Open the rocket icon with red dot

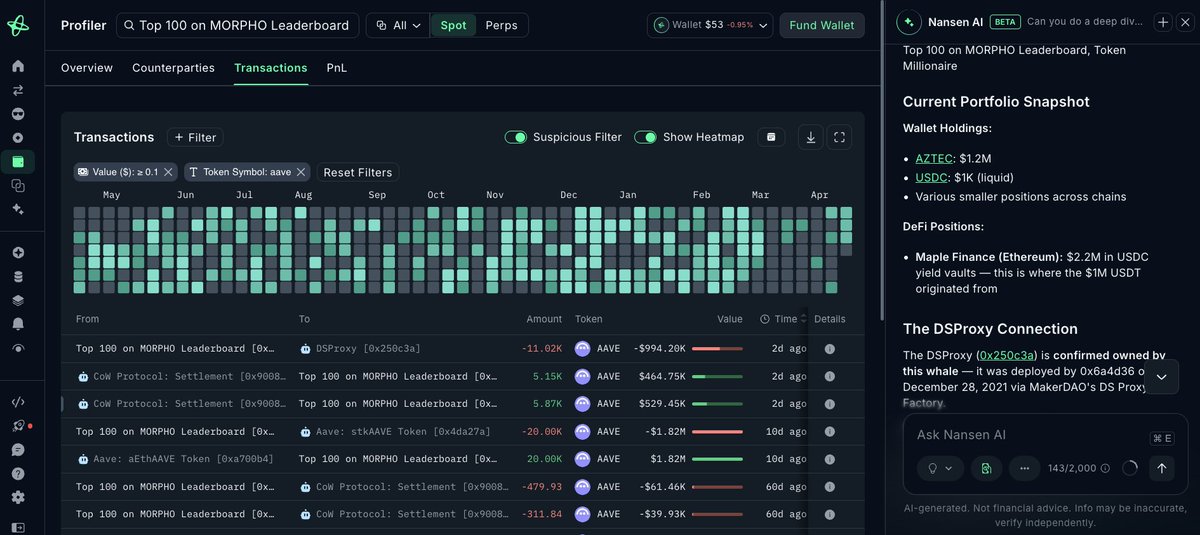tap(18, 426)
